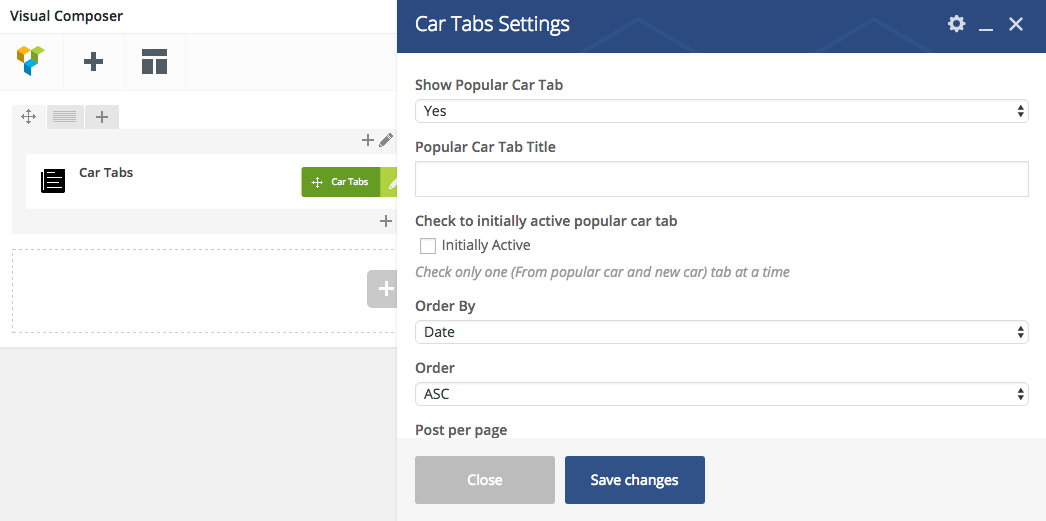
Task: Enable the Initially Active checkbox
Action: (x=428, y=245)
